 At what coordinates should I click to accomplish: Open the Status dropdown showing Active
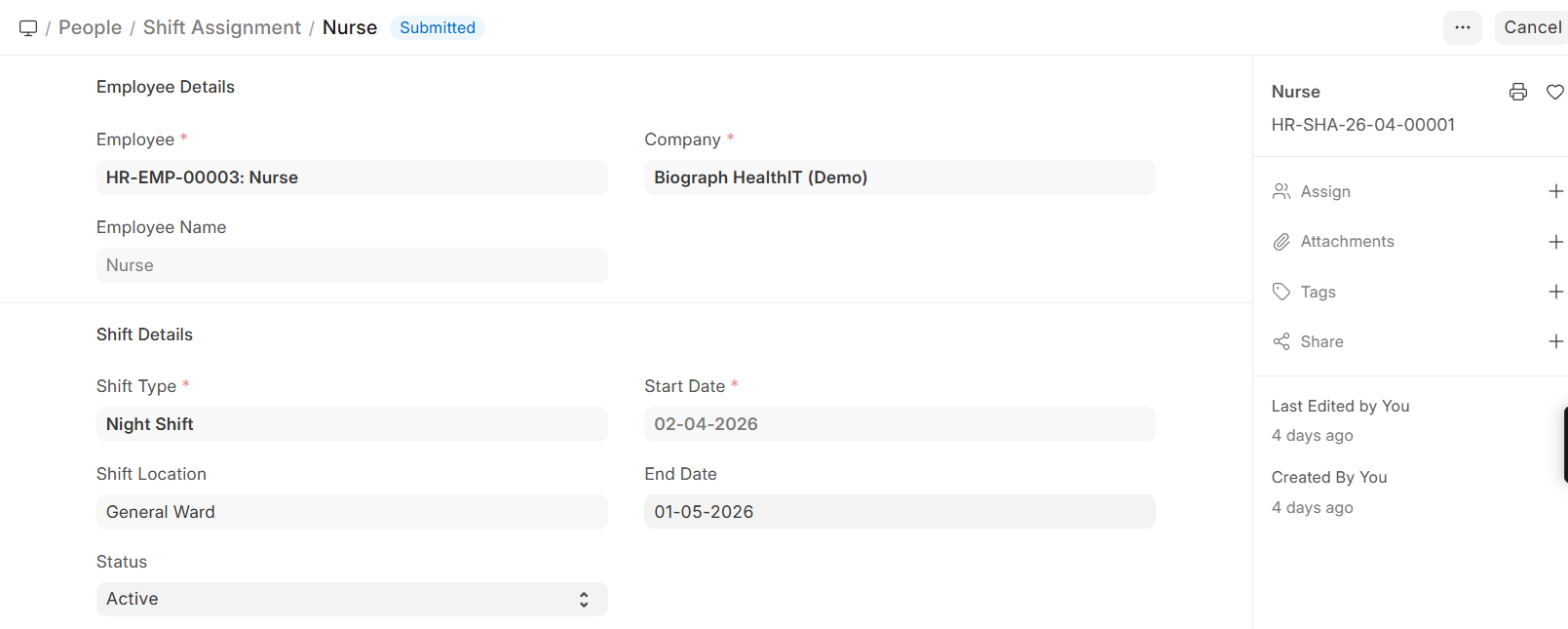[x=352, y=599]
